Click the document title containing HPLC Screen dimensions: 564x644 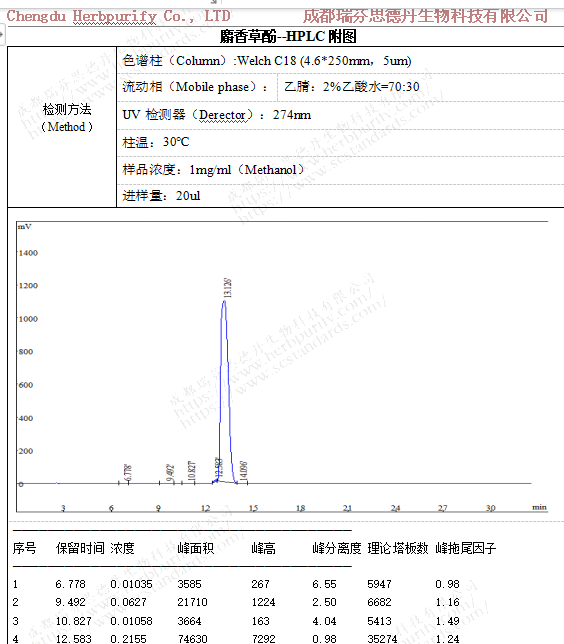(x=288, y=37)
